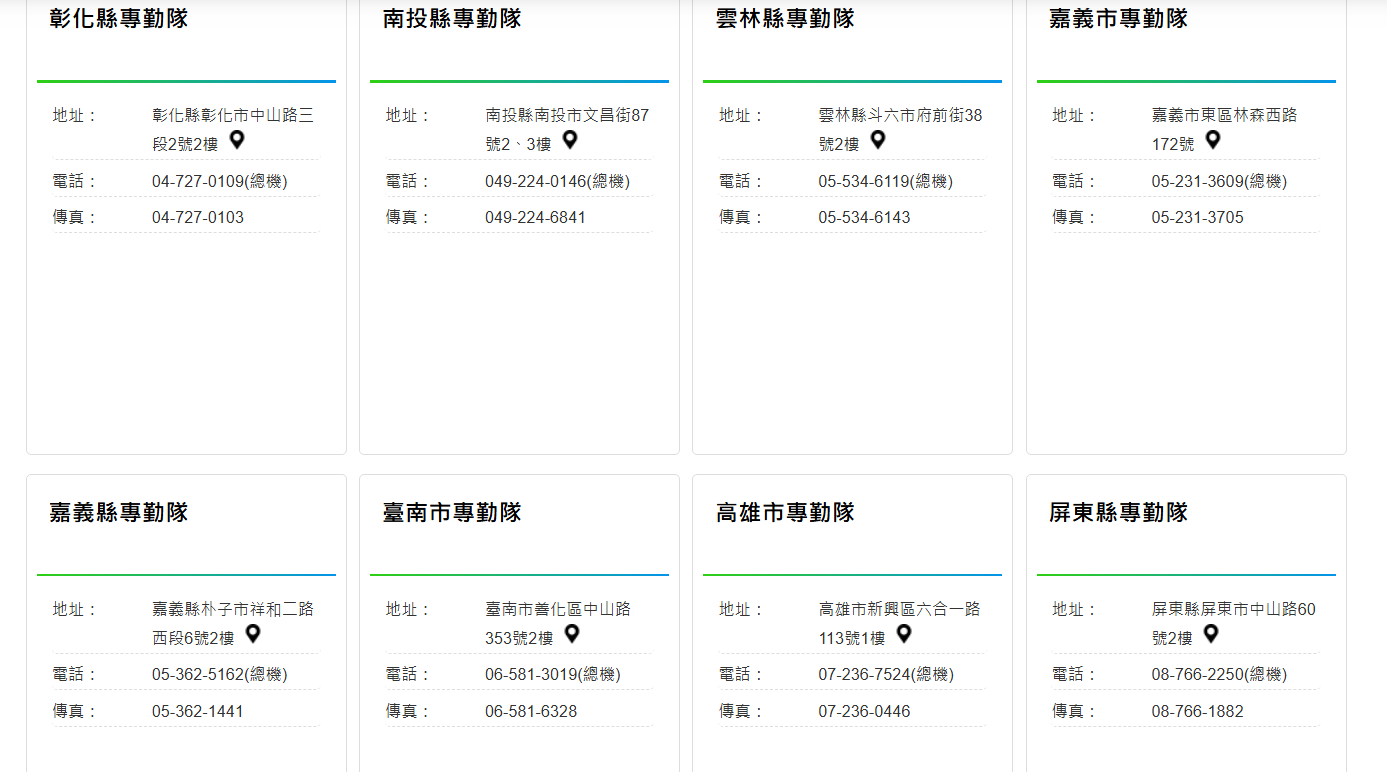The width and height of the screenshot is (1387, 772).
Task: Click fax number 049-224-6841 in 南投縣 card
Action: coord(535,218)
